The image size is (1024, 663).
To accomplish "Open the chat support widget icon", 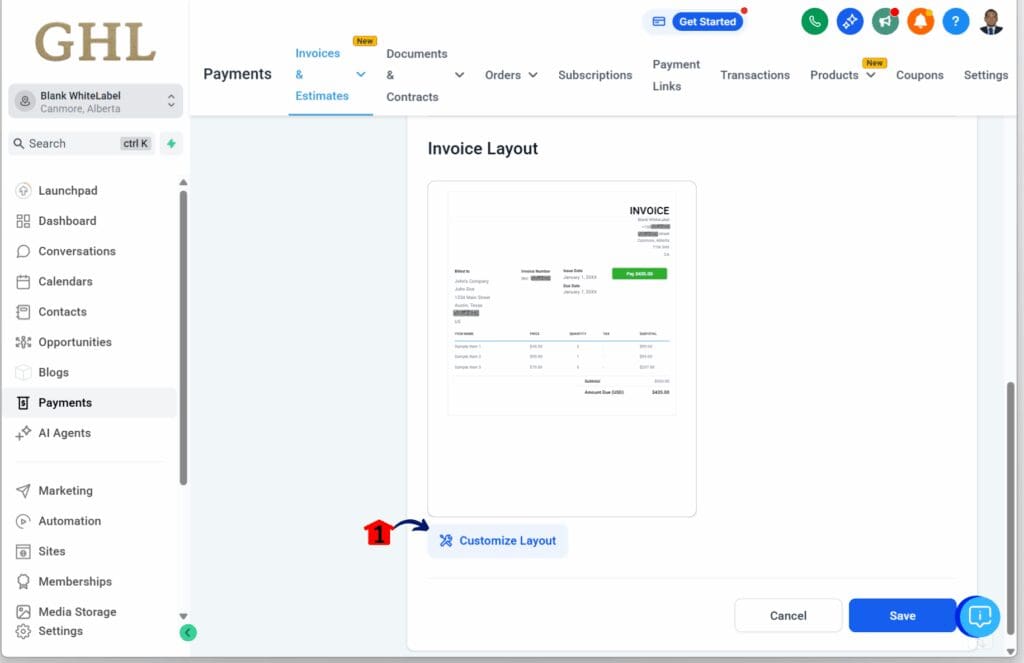I will click(978, 616).
